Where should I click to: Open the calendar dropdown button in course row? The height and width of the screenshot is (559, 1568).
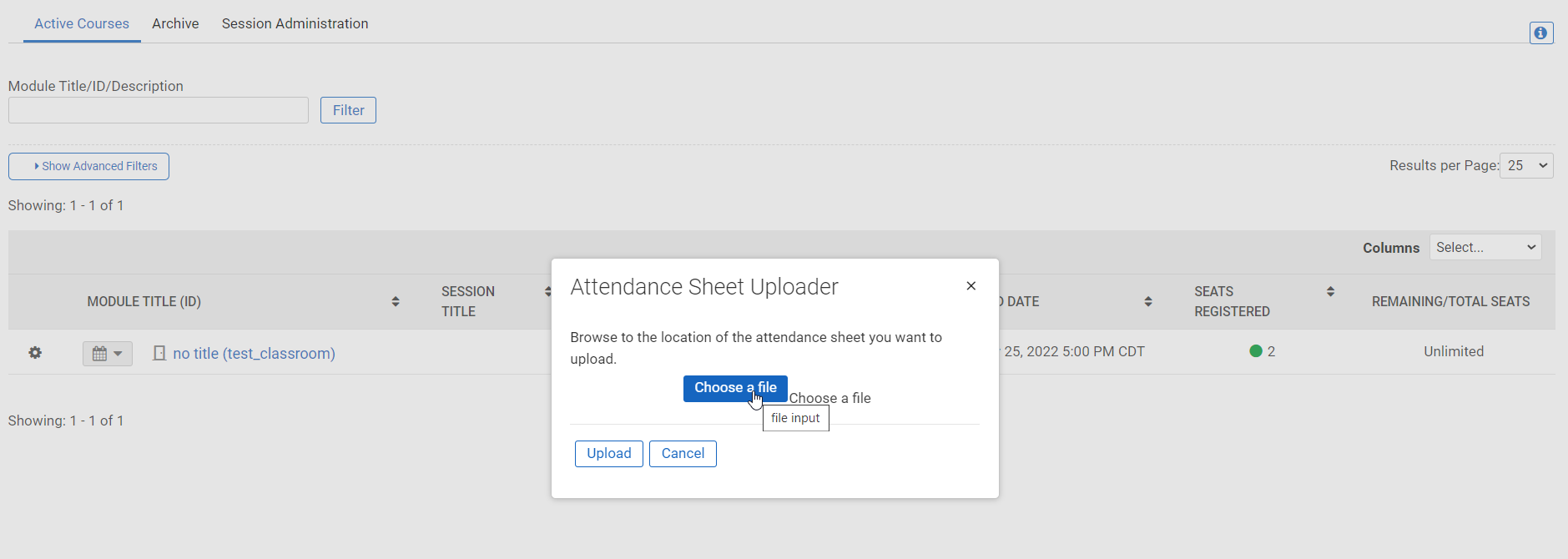coord(107,354)
